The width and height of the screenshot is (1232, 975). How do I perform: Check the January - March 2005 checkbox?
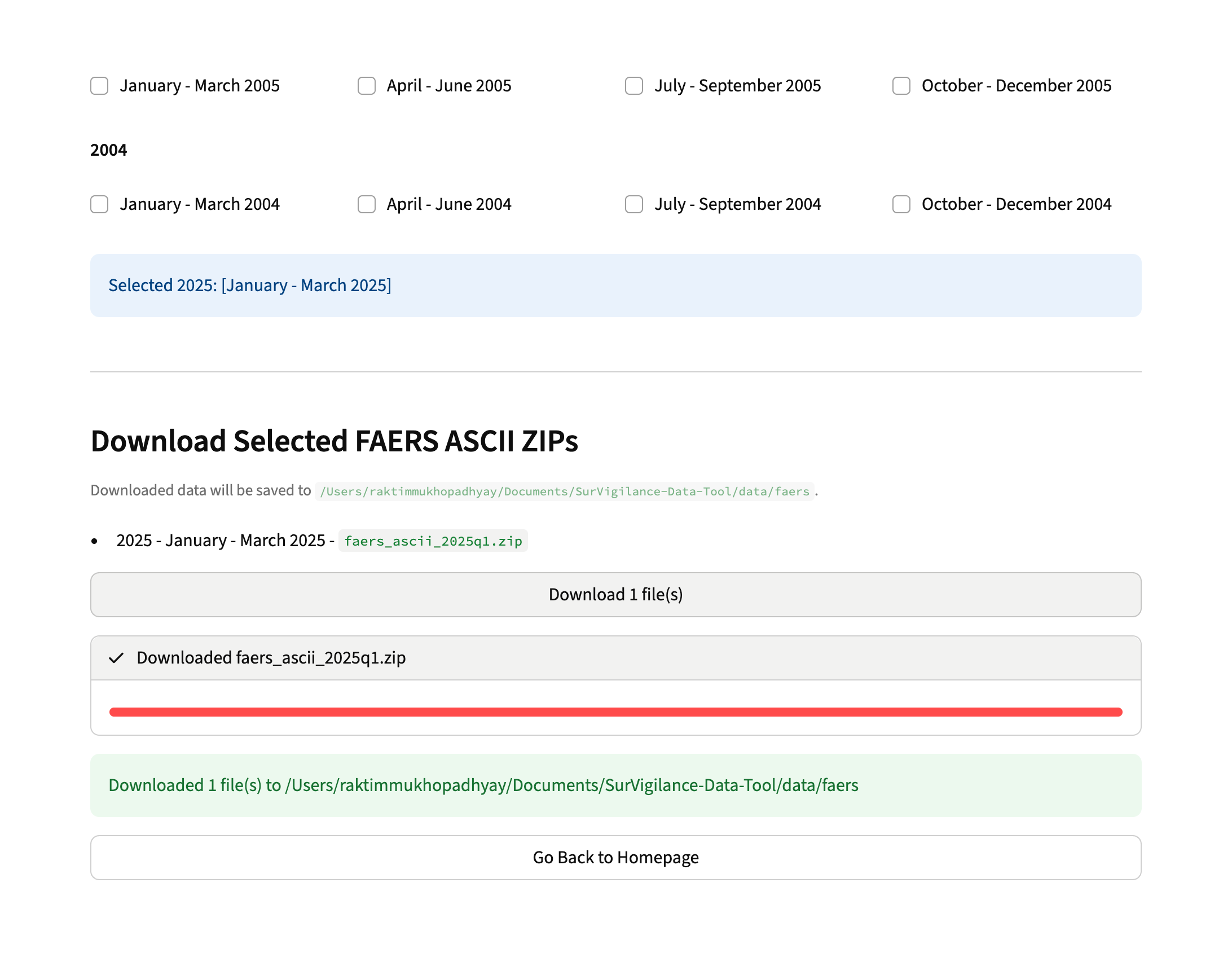coord(99,86)
